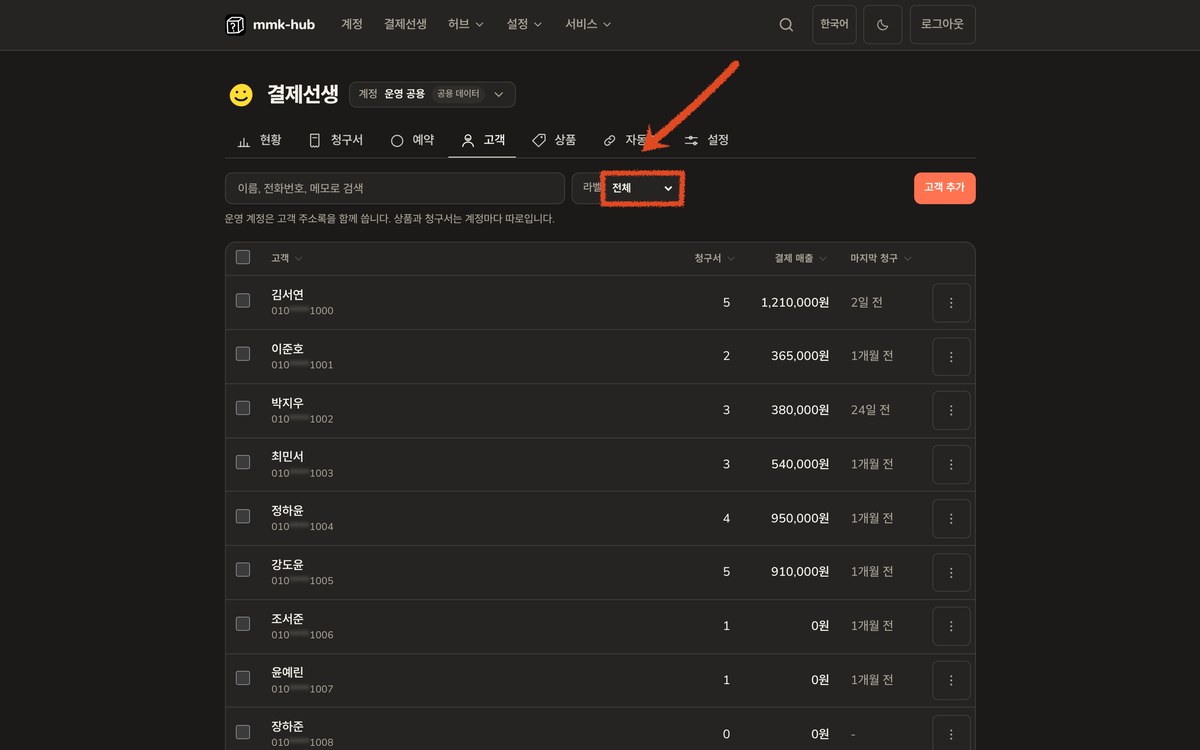The height and width of the screenshot is (750, 1200).
Task: Open customer 김서연 name link
Action: pyautogui.click(x=287, y=294)
